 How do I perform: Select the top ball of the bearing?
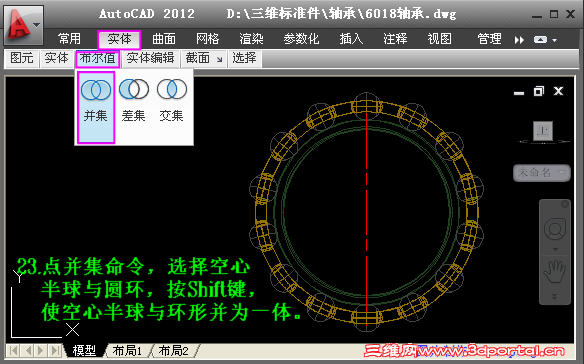click(x=366, y=106)
